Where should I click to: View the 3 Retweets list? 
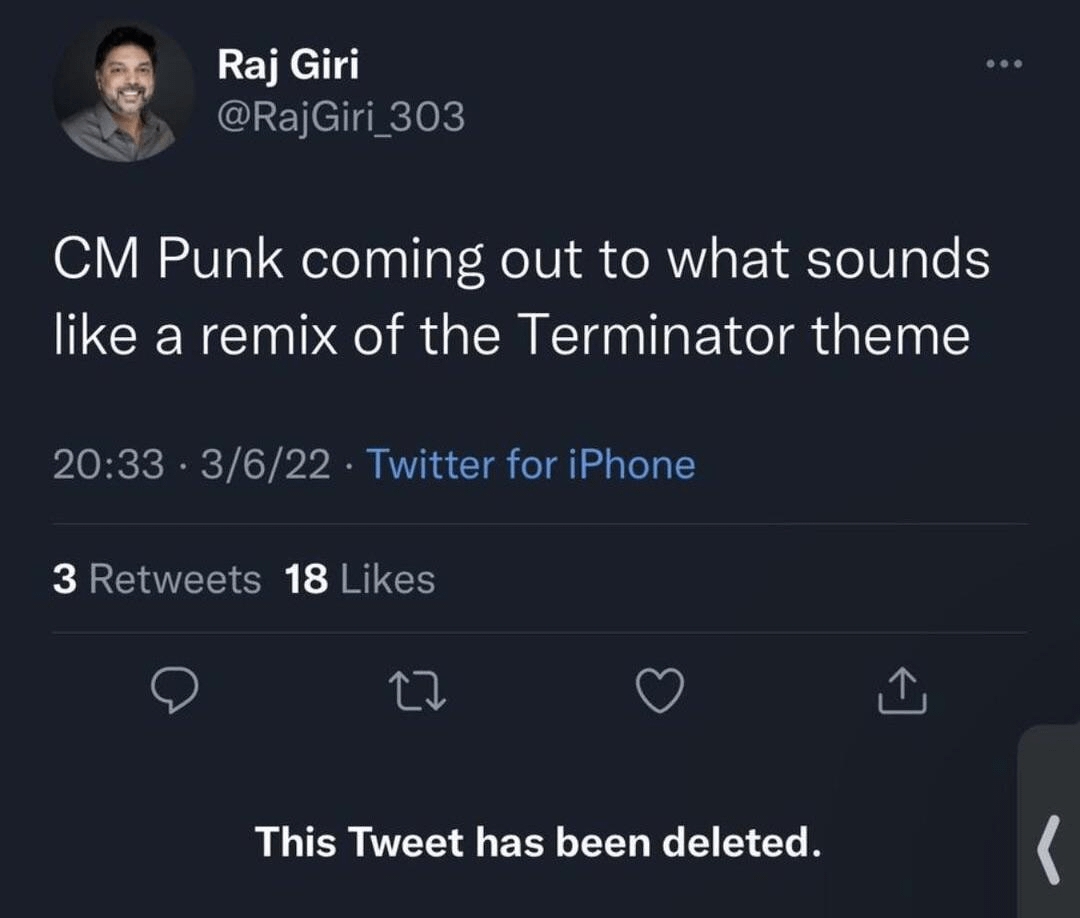tap(156, 579)
